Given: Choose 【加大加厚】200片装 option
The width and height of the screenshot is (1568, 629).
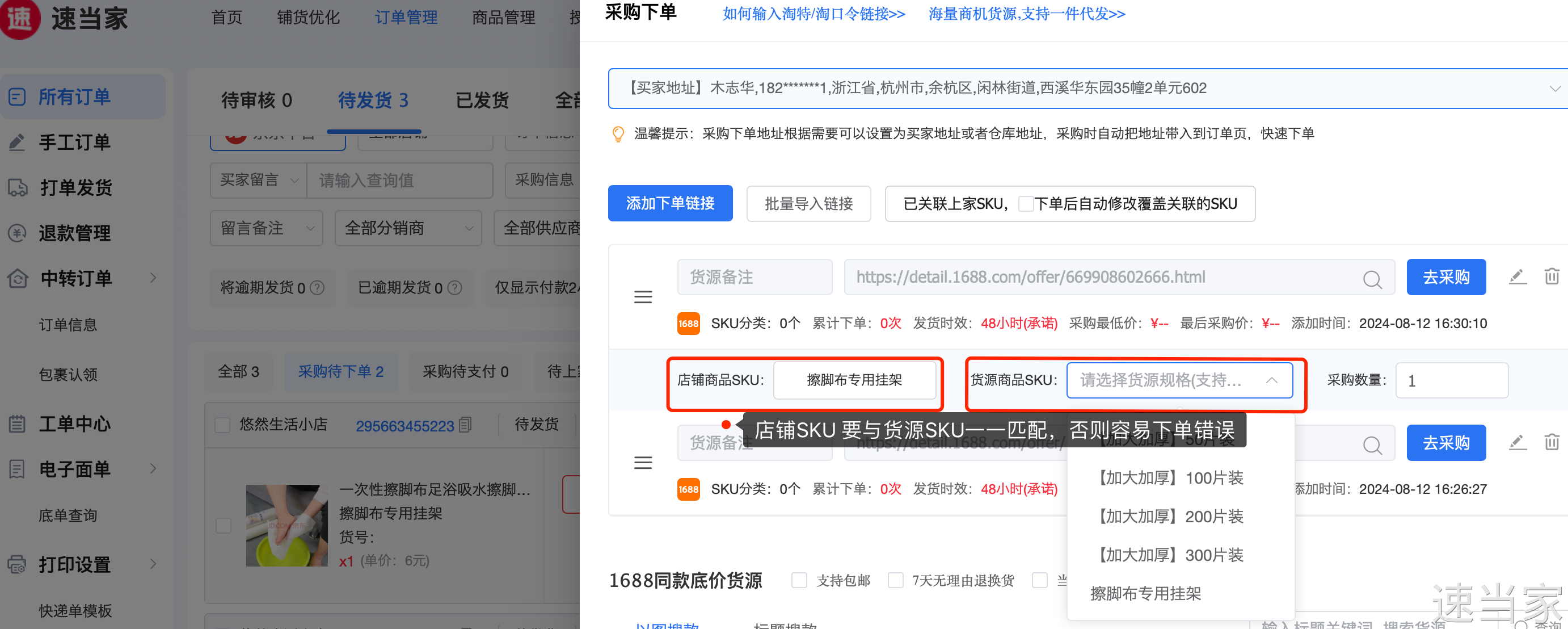Looking at the screenshot, I should [x=1171, y=517].
